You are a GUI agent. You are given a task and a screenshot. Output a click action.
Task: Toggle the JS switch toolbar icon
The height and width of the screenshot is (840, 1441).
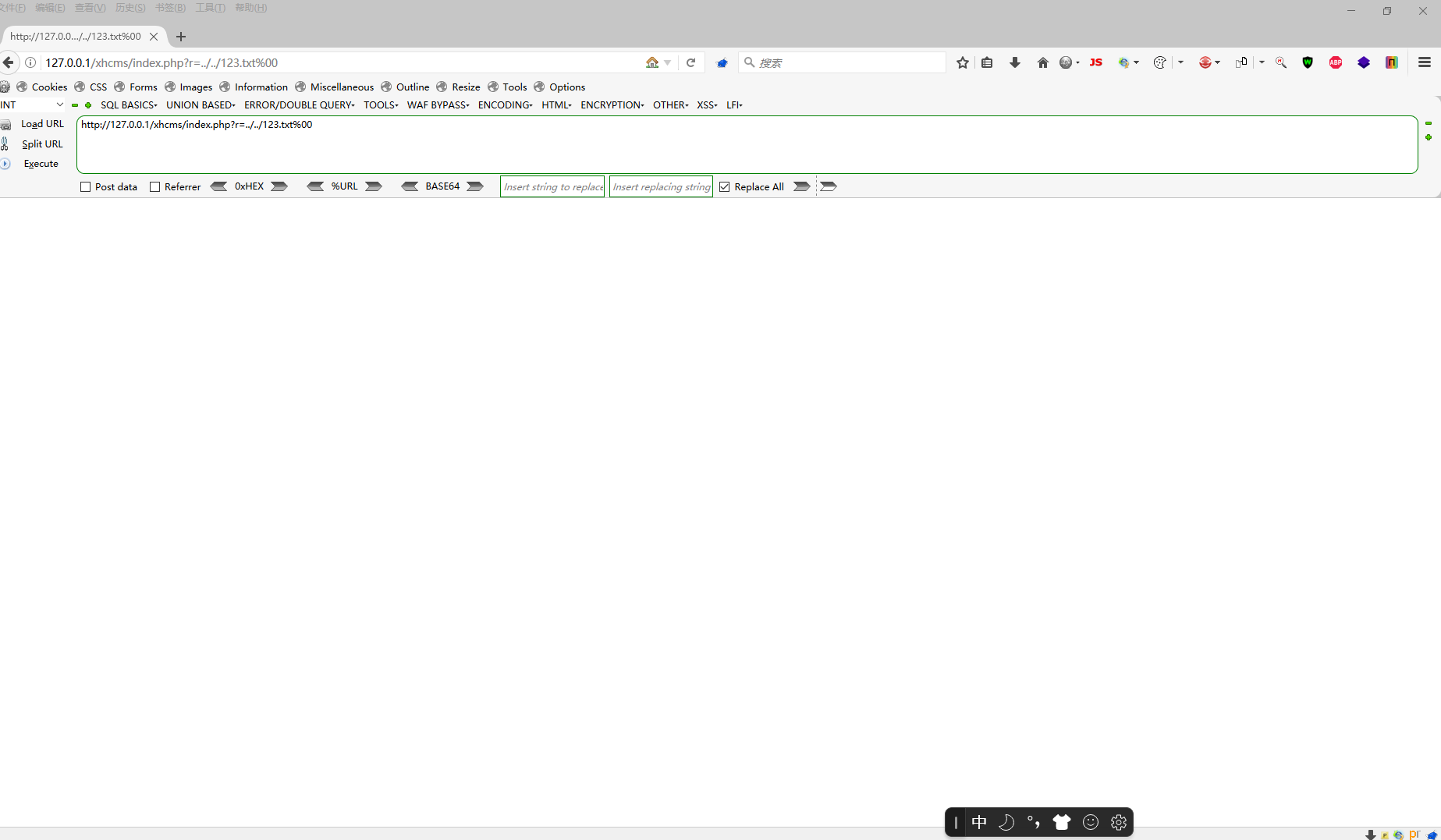[1095, 62]
